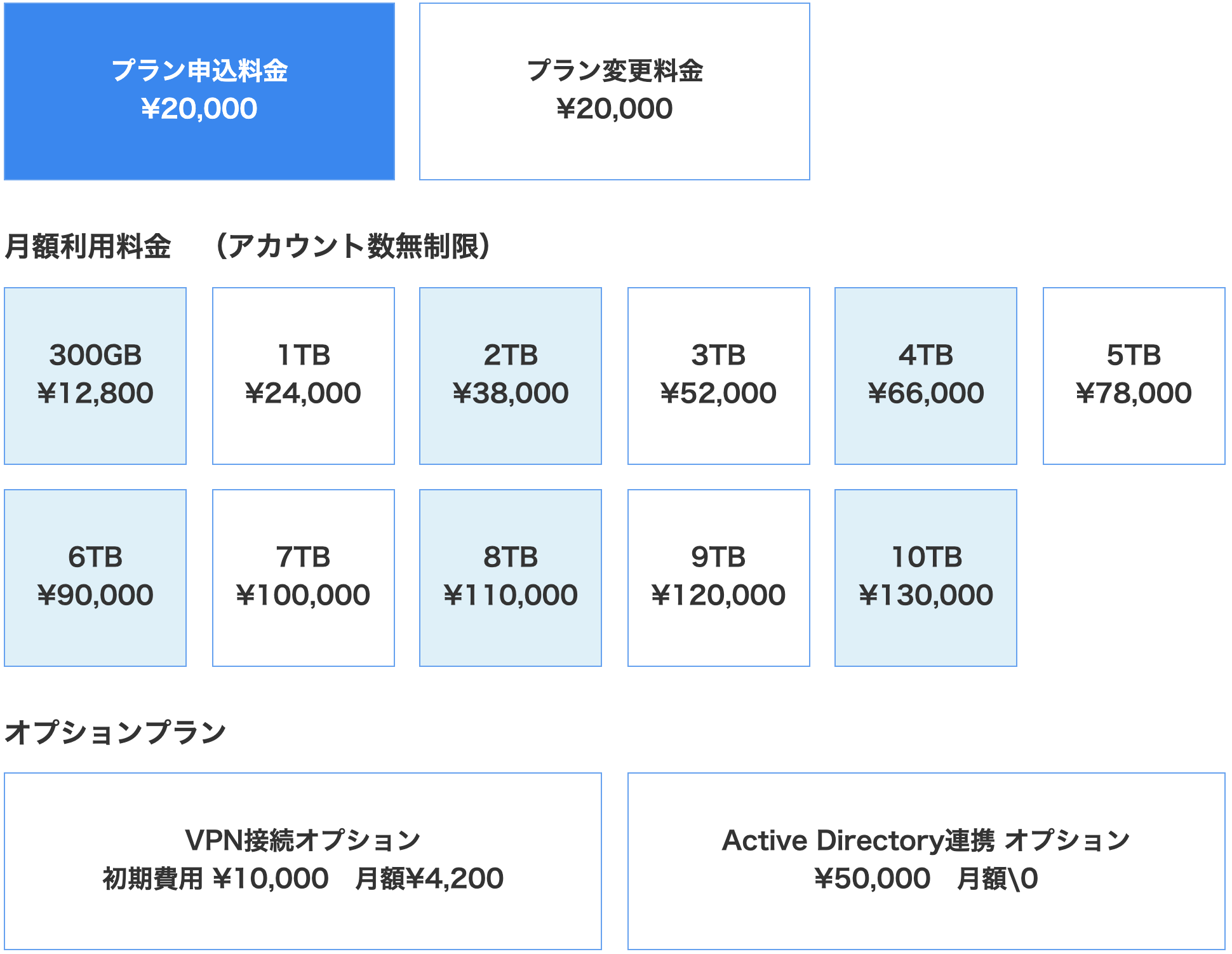Screen dimensions: 1232x954
Task: Click the 3TB ¥52,000 plan tile
Action: point(718,375)
